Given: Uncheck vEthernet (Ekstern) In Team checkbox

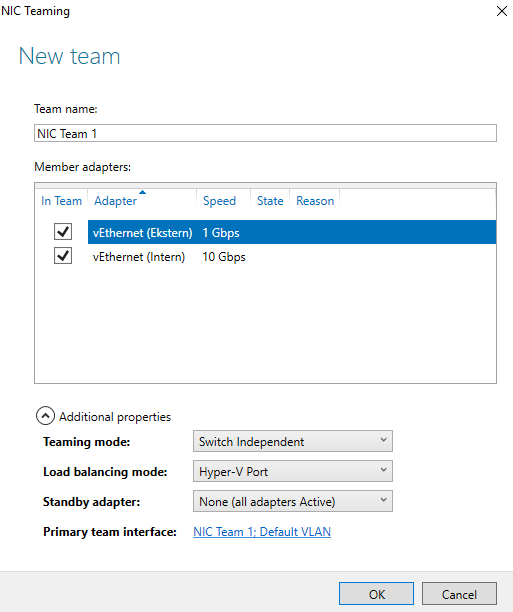Looking at the screenshot, I should pyautogui.click(x=62, y=232).
